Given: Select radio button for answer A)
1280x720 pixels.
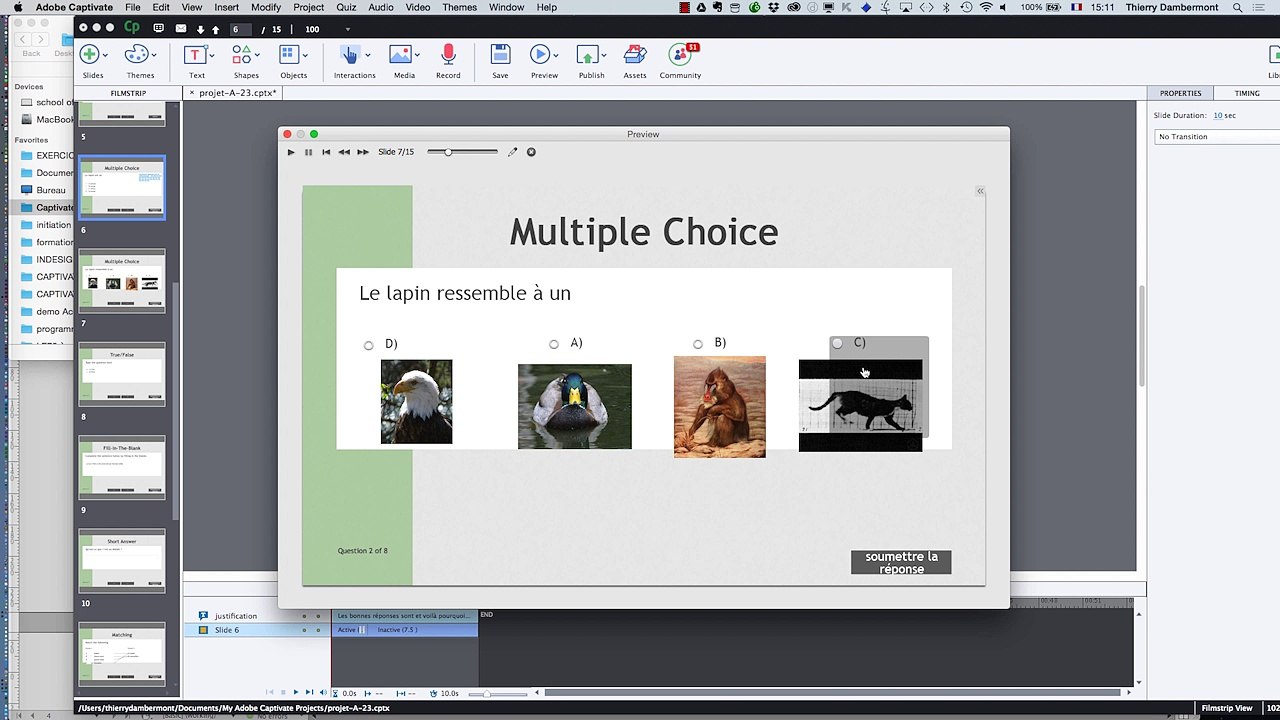Looking at the screenshot, I should point(554,344).
